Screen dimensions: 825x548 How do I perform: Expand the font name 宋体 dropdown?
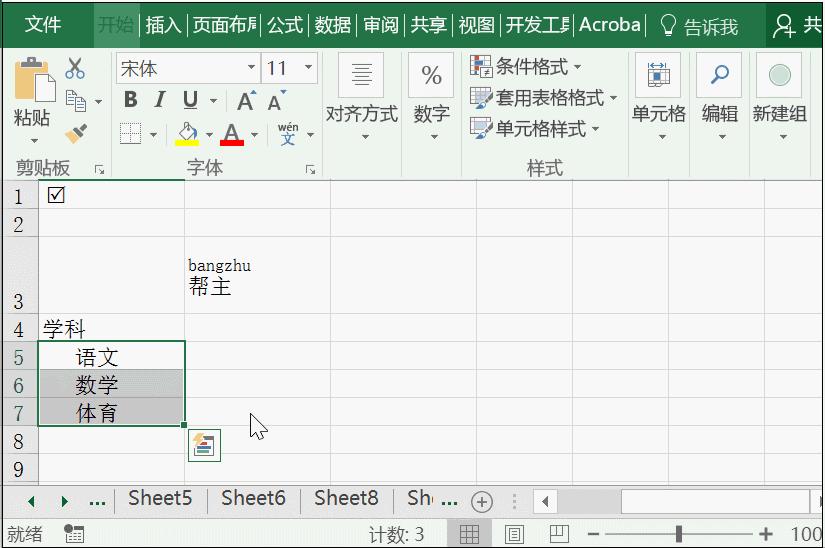tap(251, 67)
